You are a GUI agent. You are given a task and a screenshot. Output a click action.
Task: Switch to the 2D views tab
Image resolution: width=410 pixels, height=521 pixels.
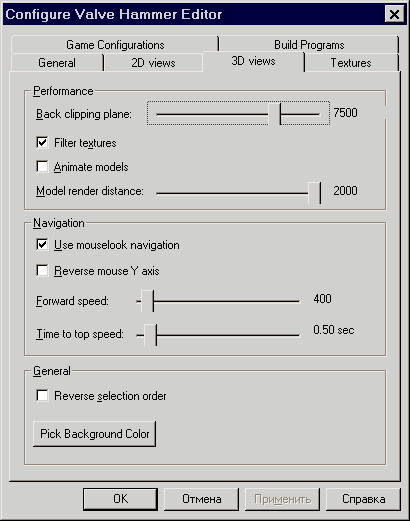pyautogui.click(x=153, y=63)
